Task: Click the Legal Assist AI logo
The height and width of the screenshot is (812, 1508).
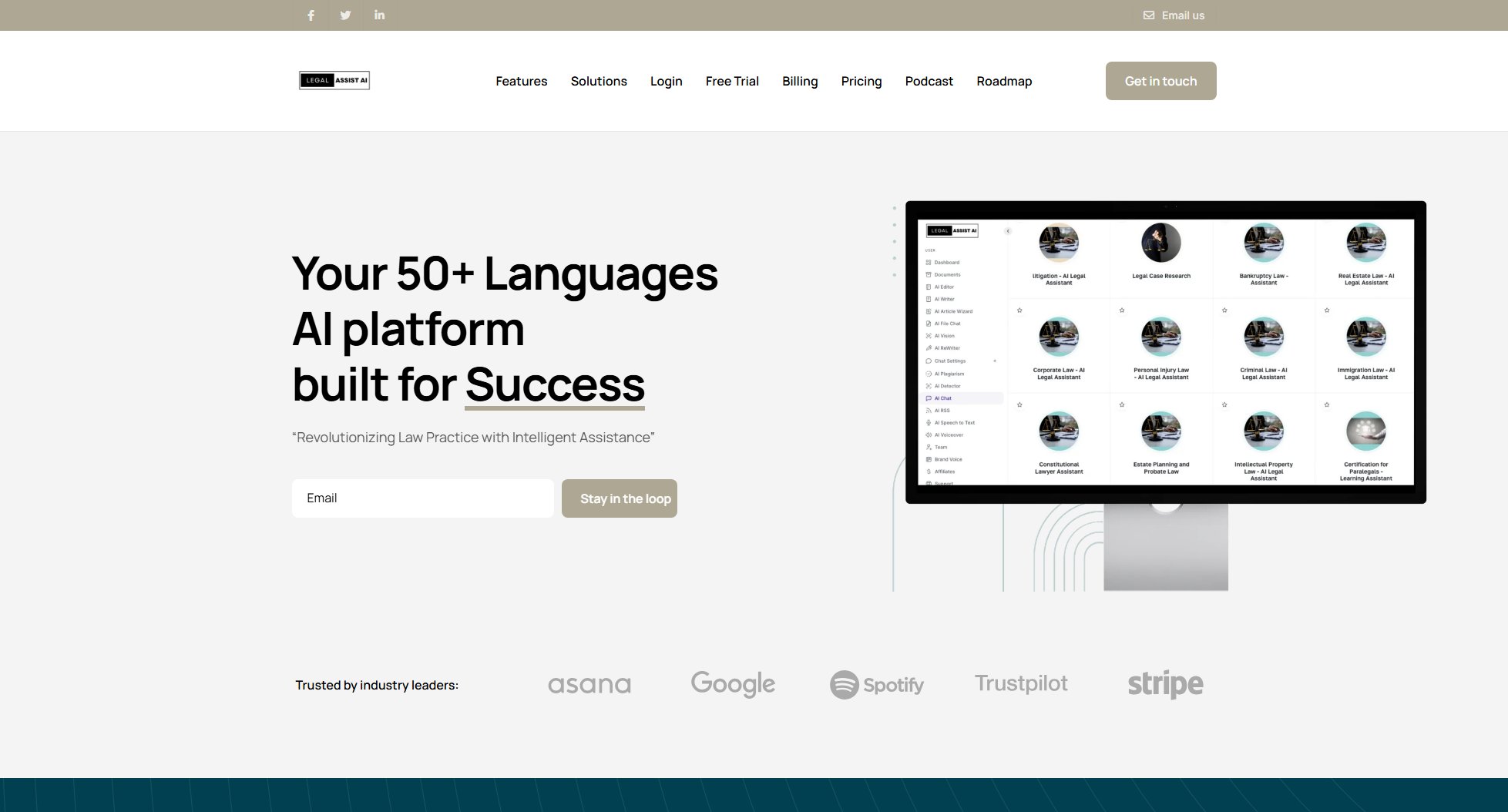Action: coord(334,80)
